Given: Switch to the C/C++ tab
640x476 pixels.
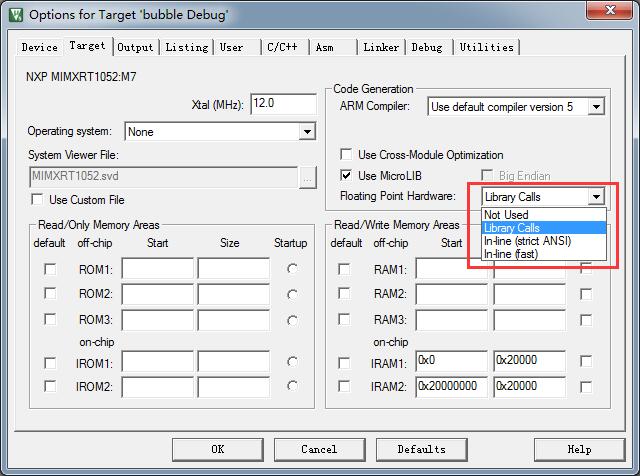Looking at the screenshot, I should (x=282, y=47).
